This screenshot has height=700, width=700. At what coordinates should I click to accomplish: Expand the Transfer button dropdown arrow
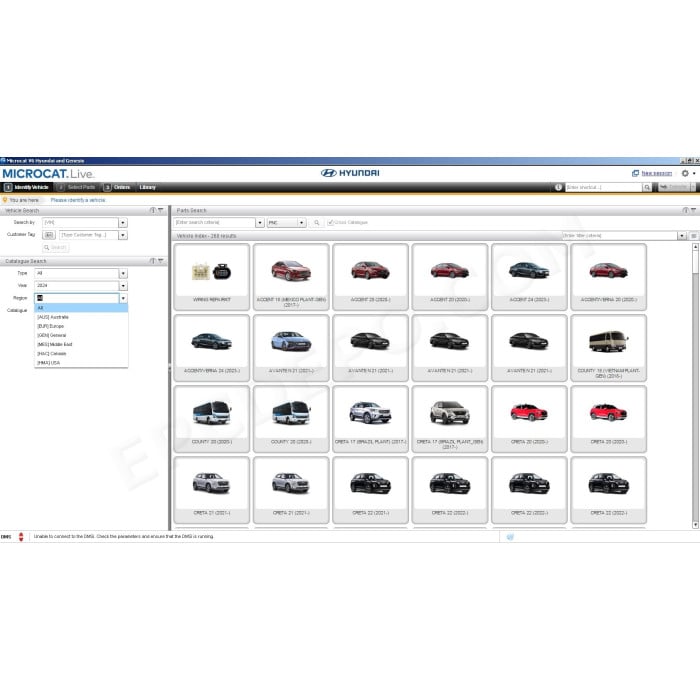tap(693, 188)
